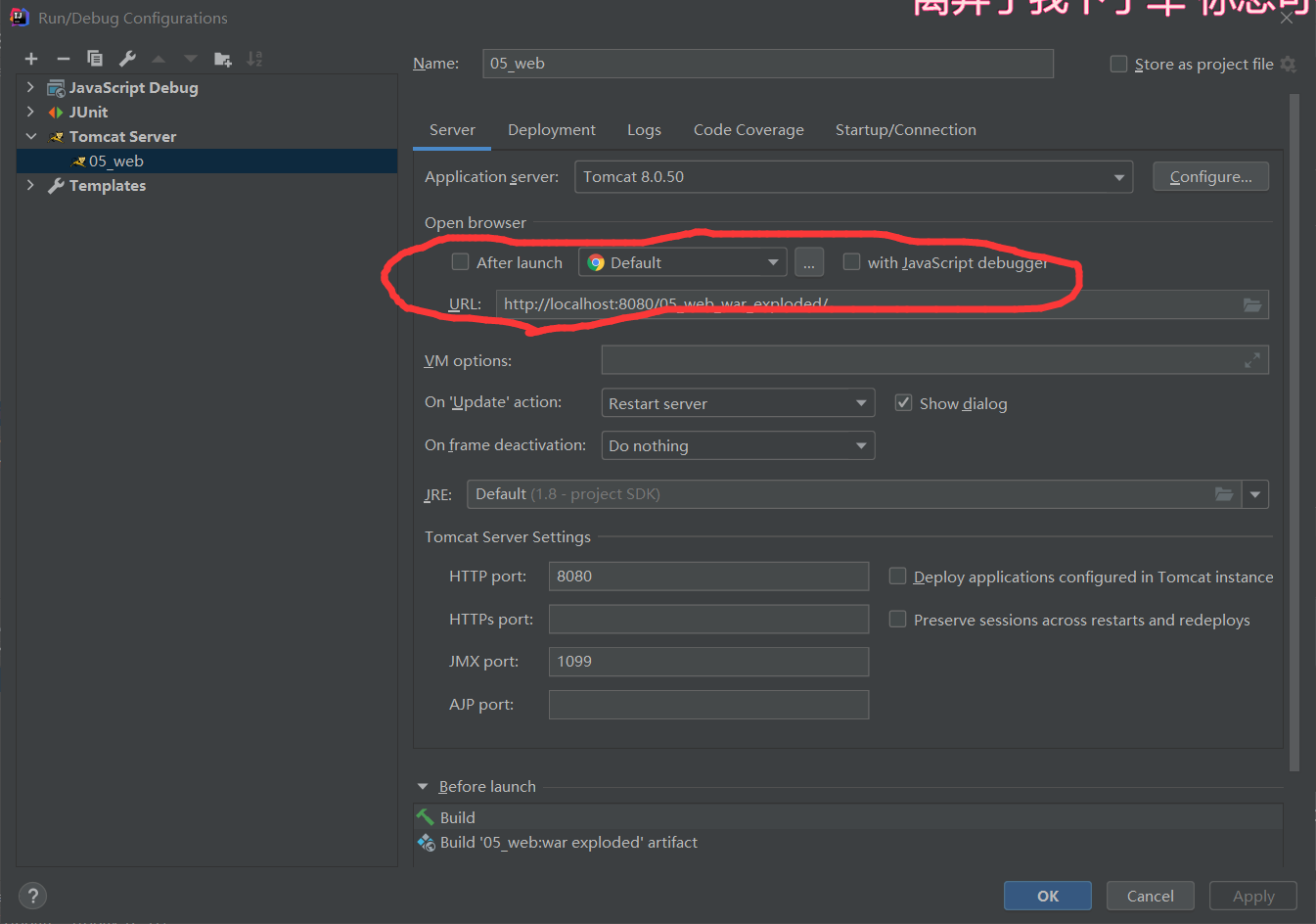Click the Templates wrench icon in tree
Viewport: 1316px width, 924px height.
[57, 186]
